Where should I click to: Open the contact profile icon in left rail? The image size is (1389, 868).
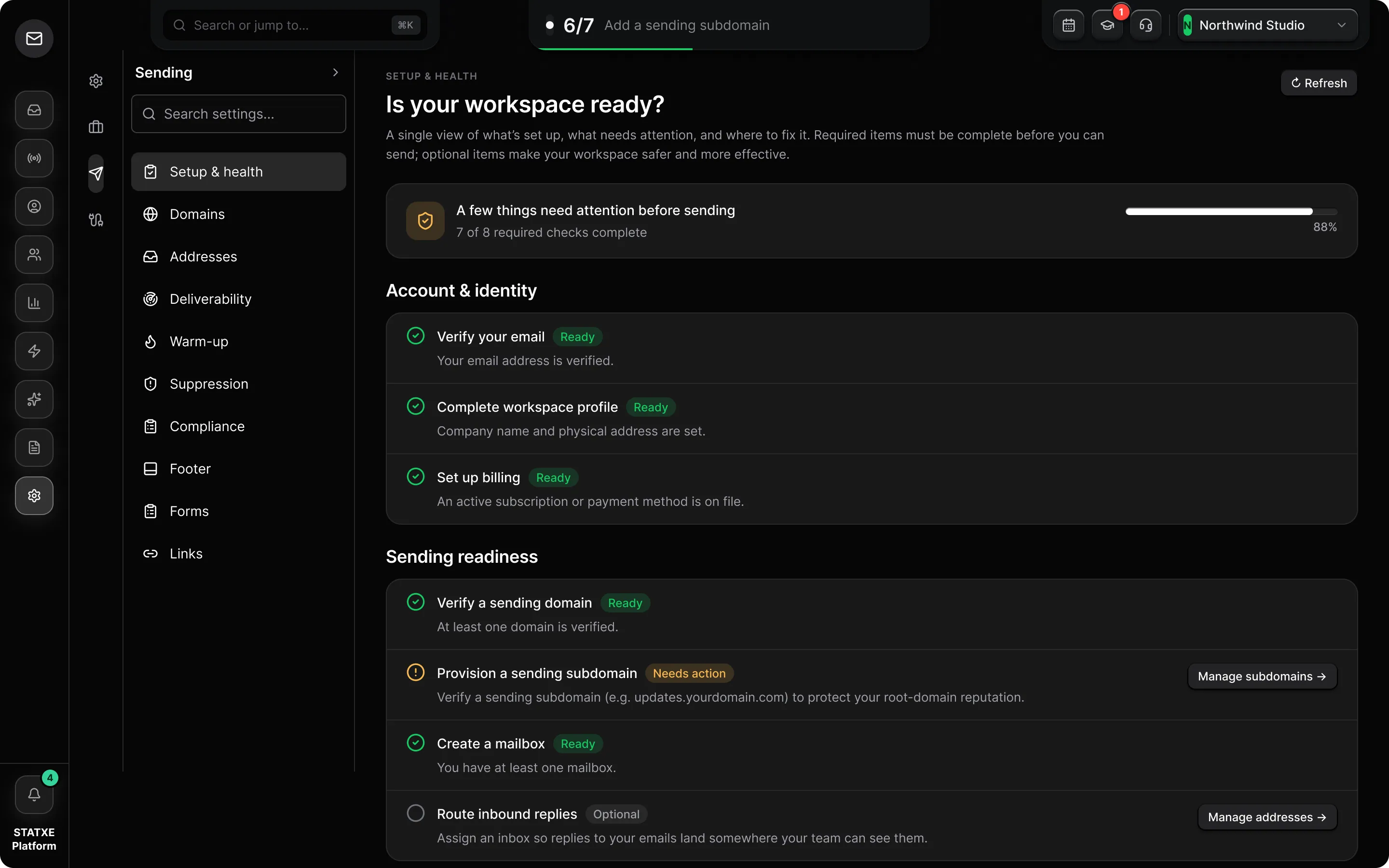34,206
